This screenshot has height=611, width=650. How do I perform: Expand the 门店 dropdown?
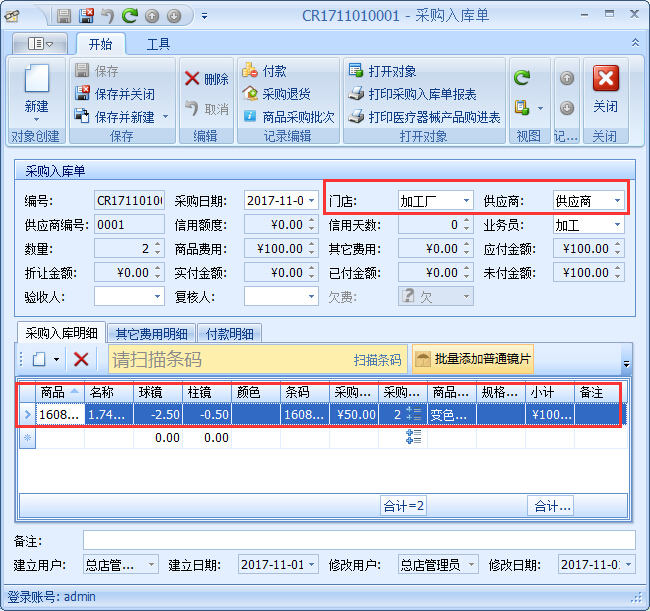pyautogui.click(x=466, y=201)
